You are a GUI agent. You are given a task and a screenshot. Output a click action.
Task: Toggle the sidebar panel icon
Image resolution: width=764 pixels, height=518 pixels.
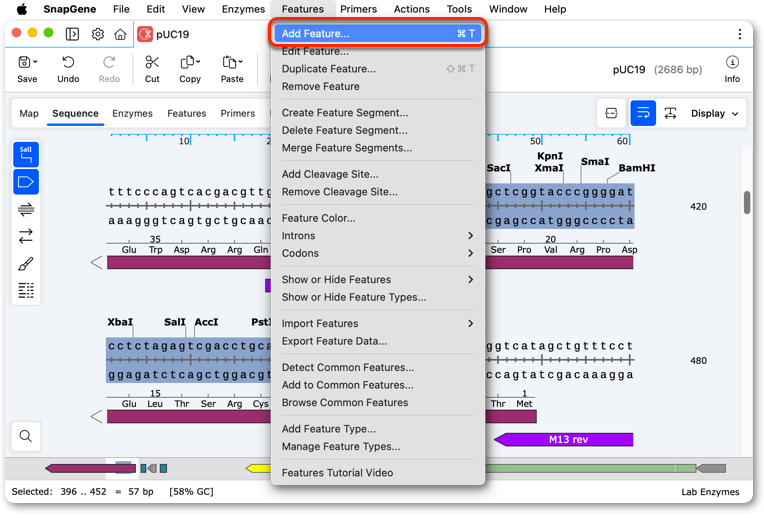pos(72,34)
